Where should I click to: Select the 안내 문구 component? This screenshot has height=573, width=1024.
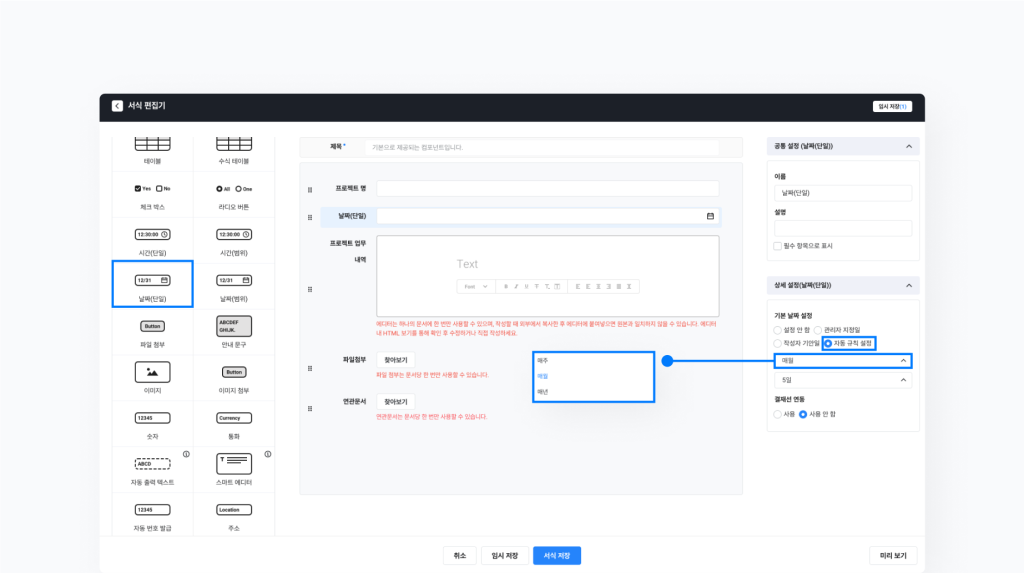click(234, 326)
